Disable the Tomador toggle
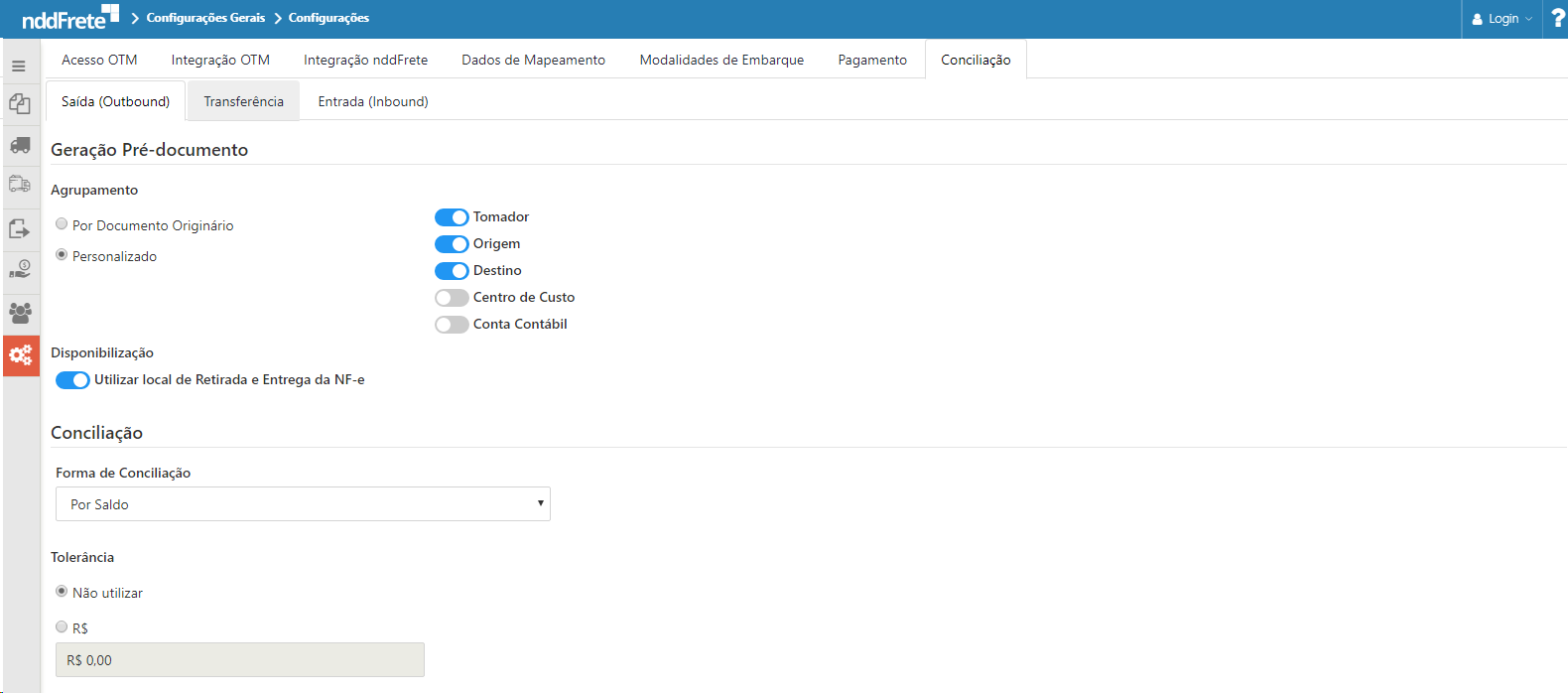 point(452,217)
